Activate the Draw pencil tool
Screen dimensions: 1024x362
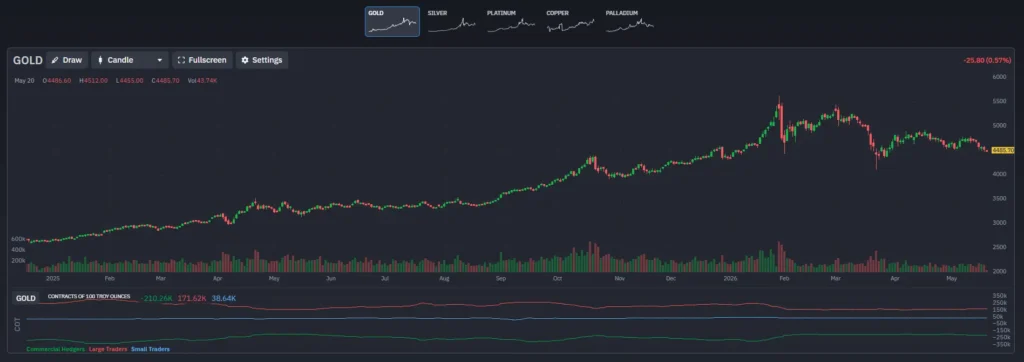tap(67, 60)
